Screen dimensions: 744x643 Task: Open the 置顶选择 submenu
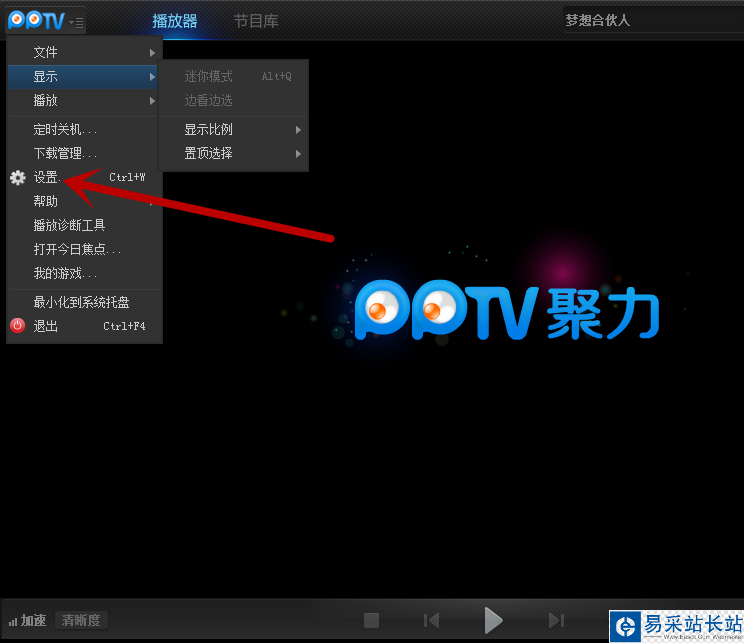(x=233, y=153)
